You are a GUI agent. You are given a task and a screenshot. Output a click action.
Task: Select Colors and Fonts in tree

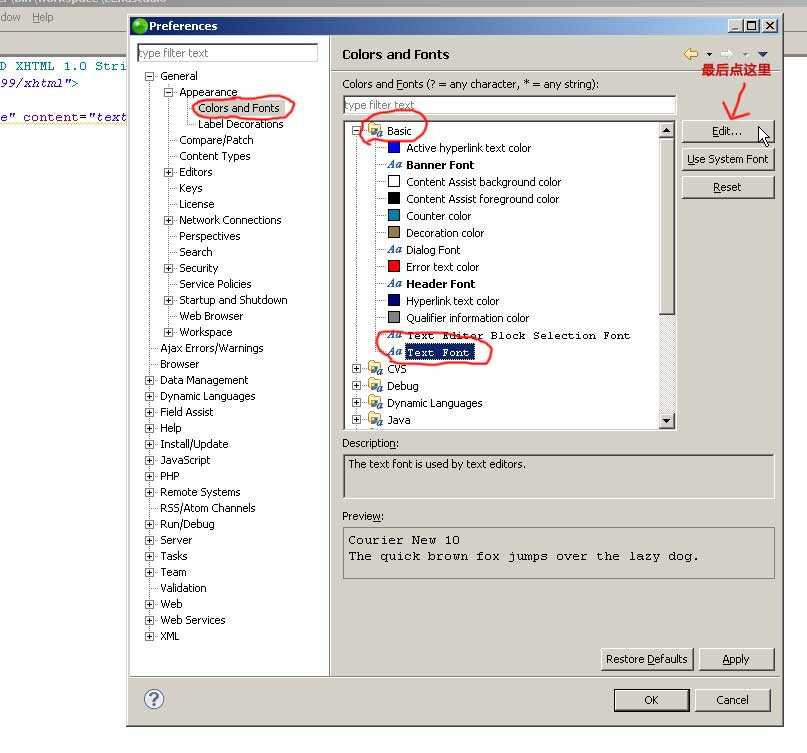(239, 108)
